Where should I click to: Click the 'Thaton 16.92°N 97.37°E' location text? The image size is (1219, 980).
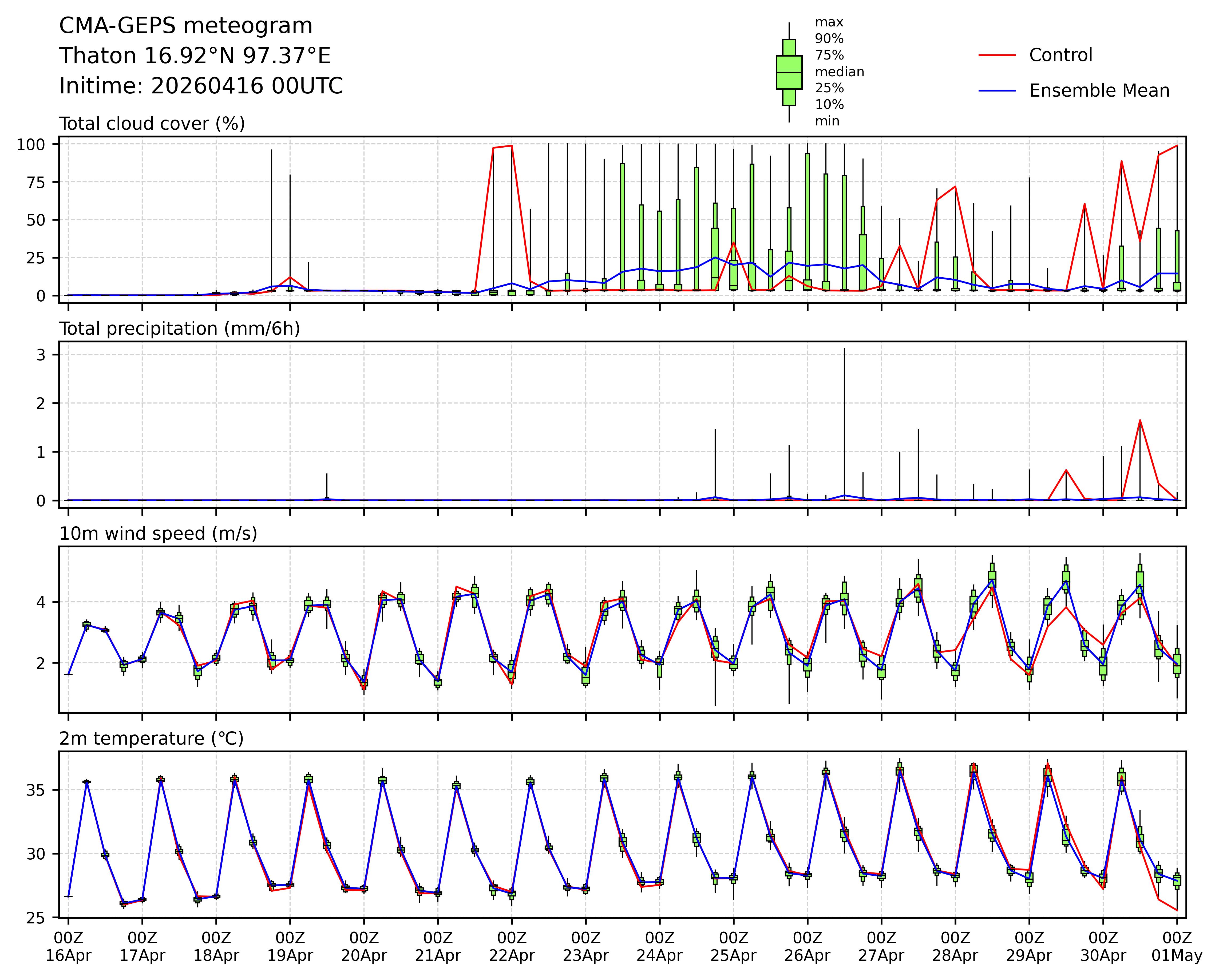195,56
